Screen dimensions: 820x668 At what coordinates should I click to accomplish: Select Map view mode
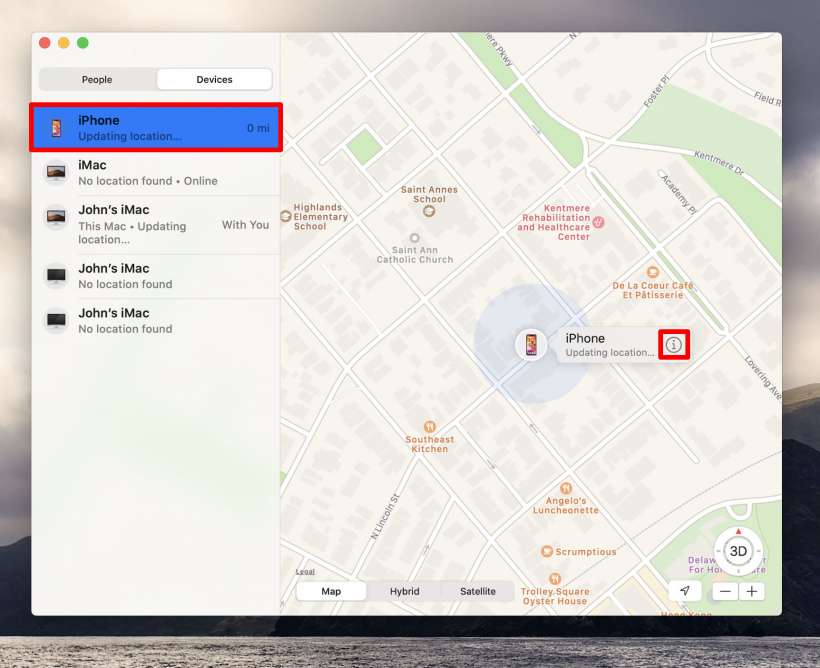331,591
